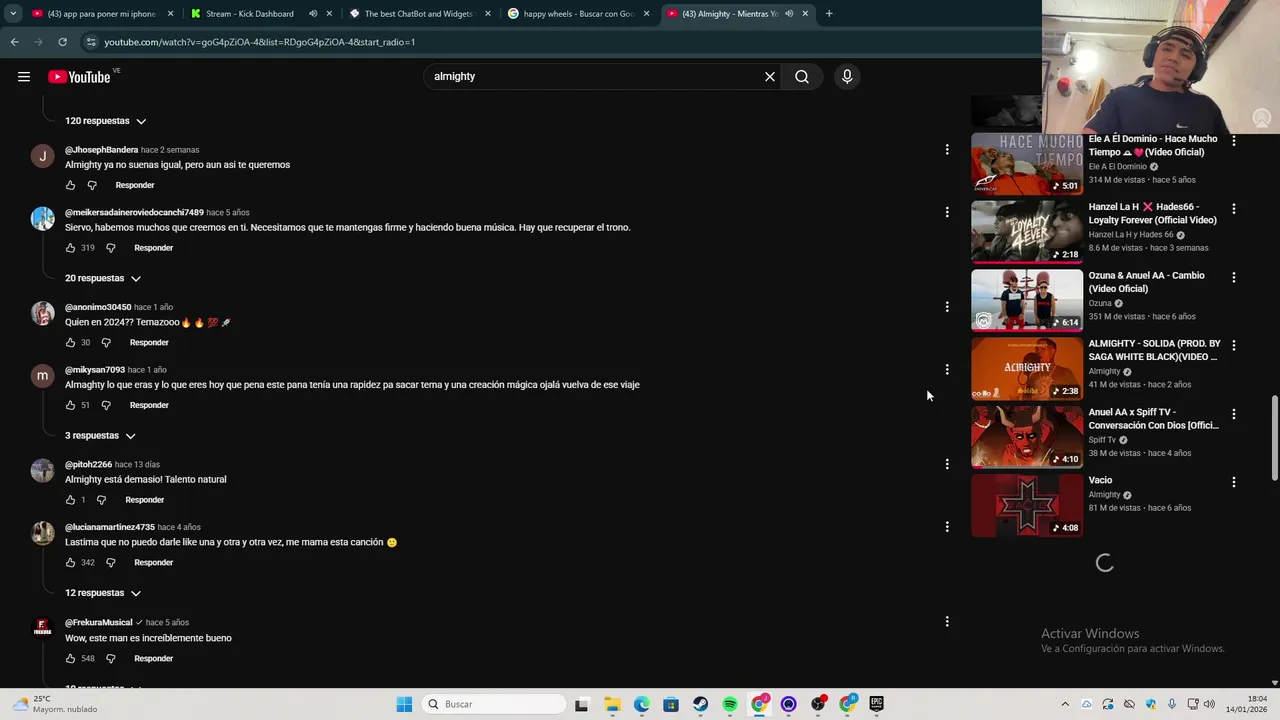Play Loyalty Forever video thumbnail
Image resolution: width=1280 pixels, height=720 pixels.
point(1027,232)
